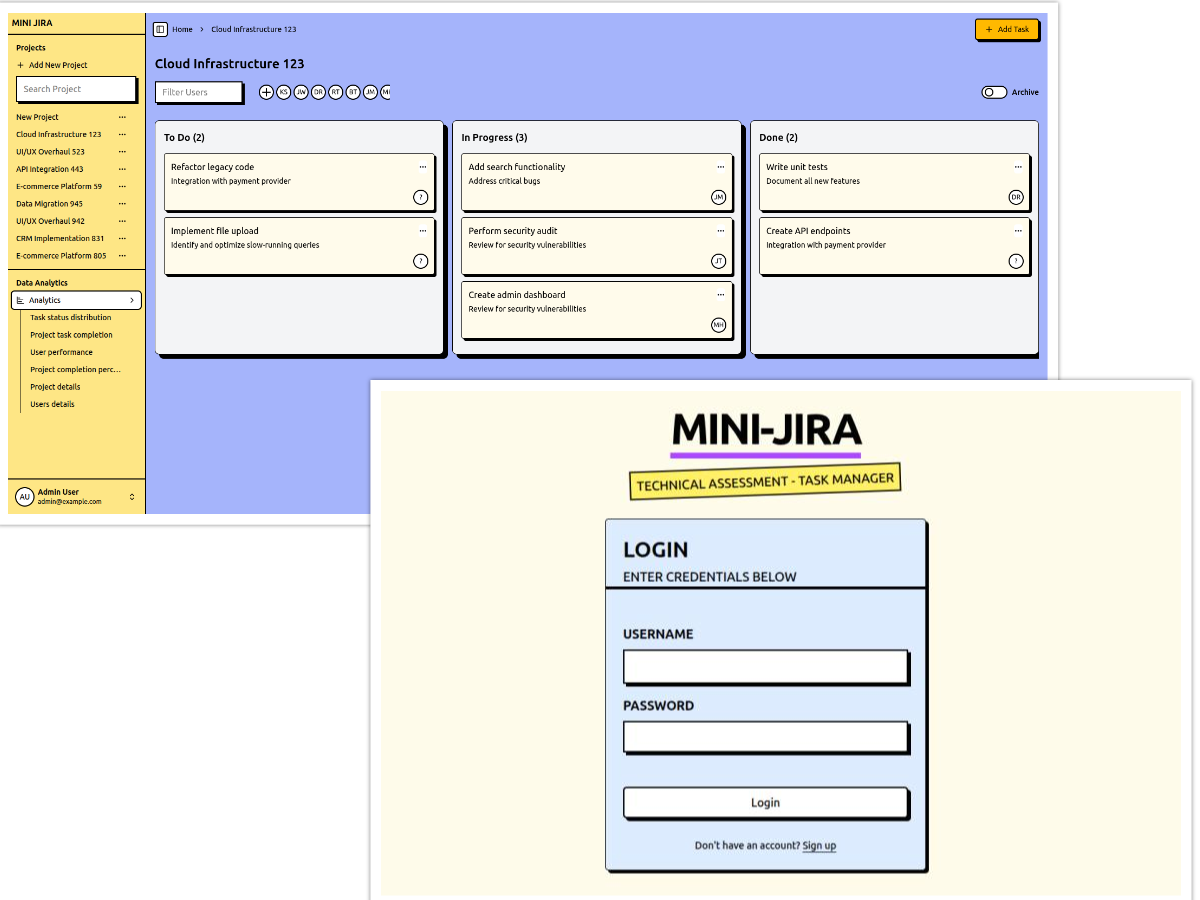Click the DR avatar on Write unit tests card
1200x900 pixels.
click(1016, 197)
